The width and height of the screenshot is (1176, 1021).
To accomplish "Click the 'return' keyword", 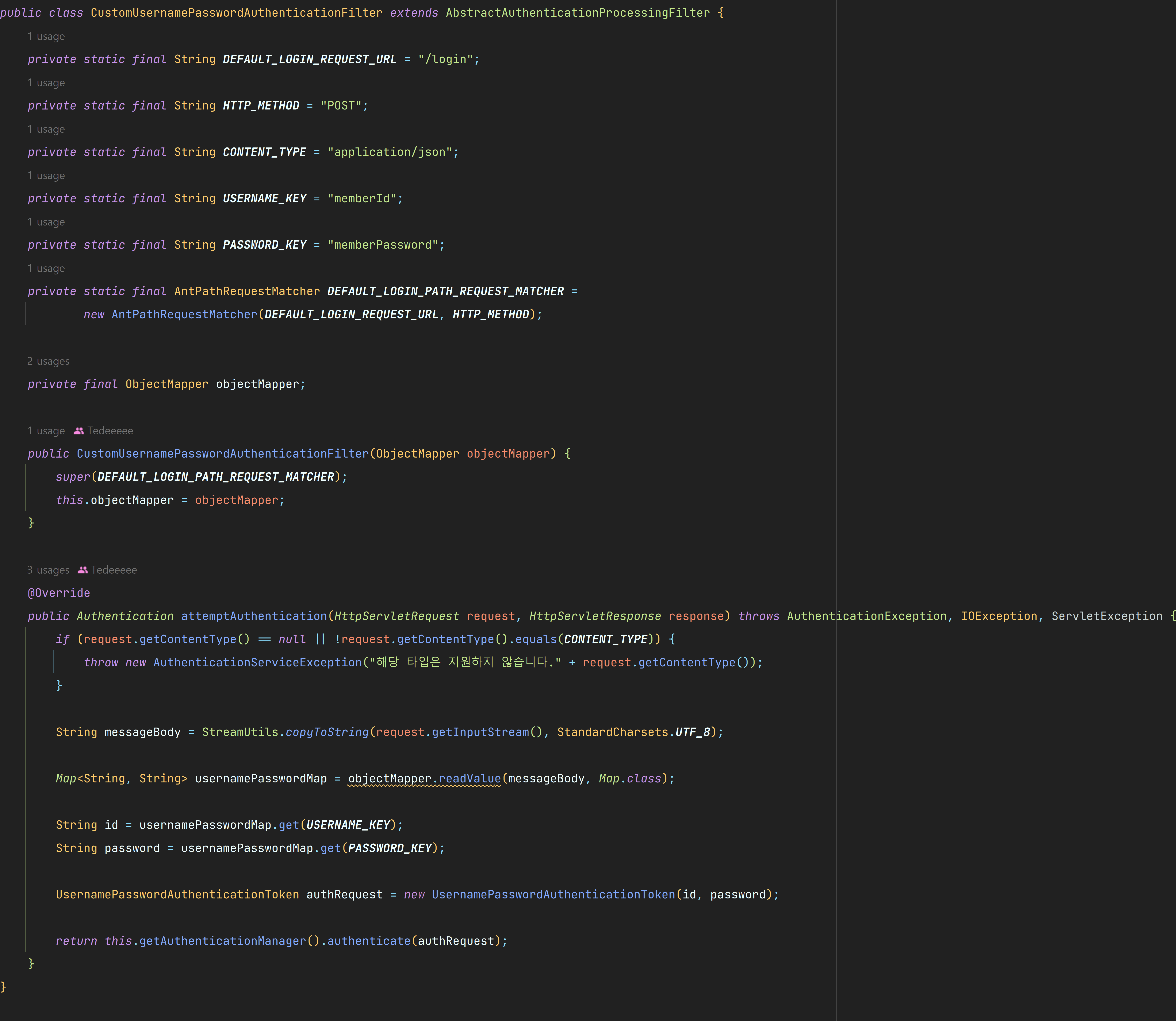I will click(x=76, y=941).
